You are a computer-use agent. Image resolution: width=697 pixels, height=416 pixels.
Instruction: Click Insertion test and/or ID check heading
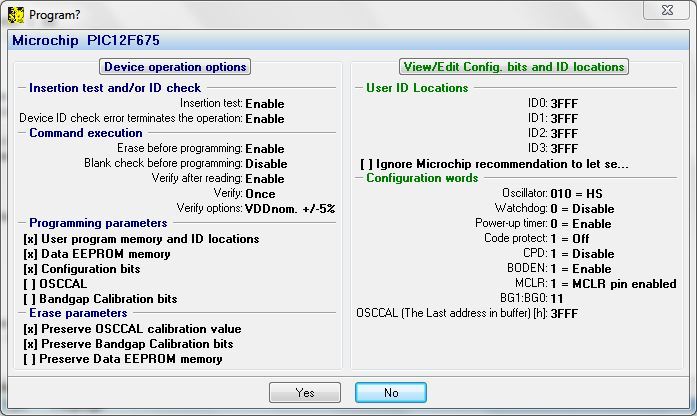tap(115, 88)
